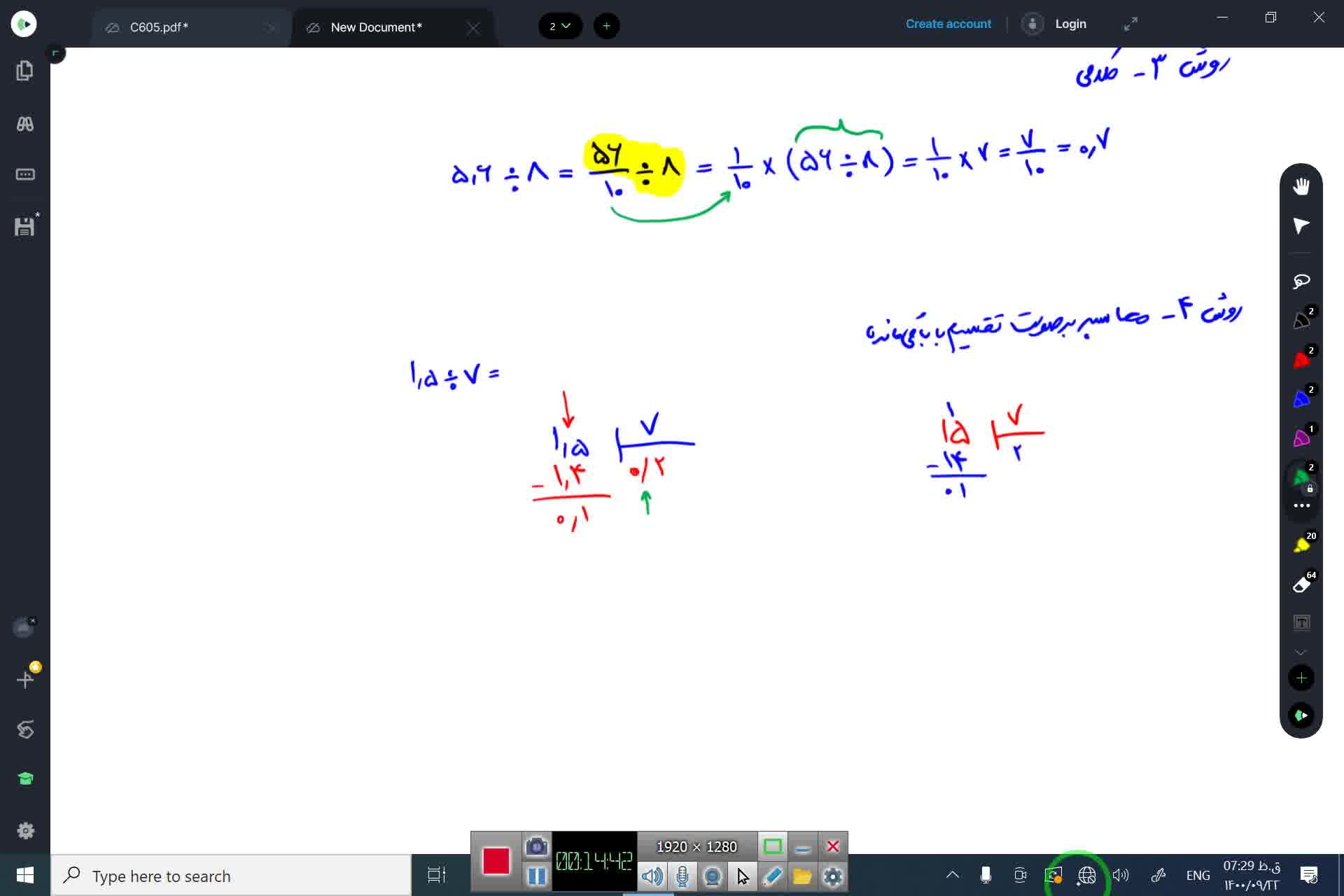Click the Type here to search box
The width and height of the screenshot is (1344, 896).
point(231,876)
